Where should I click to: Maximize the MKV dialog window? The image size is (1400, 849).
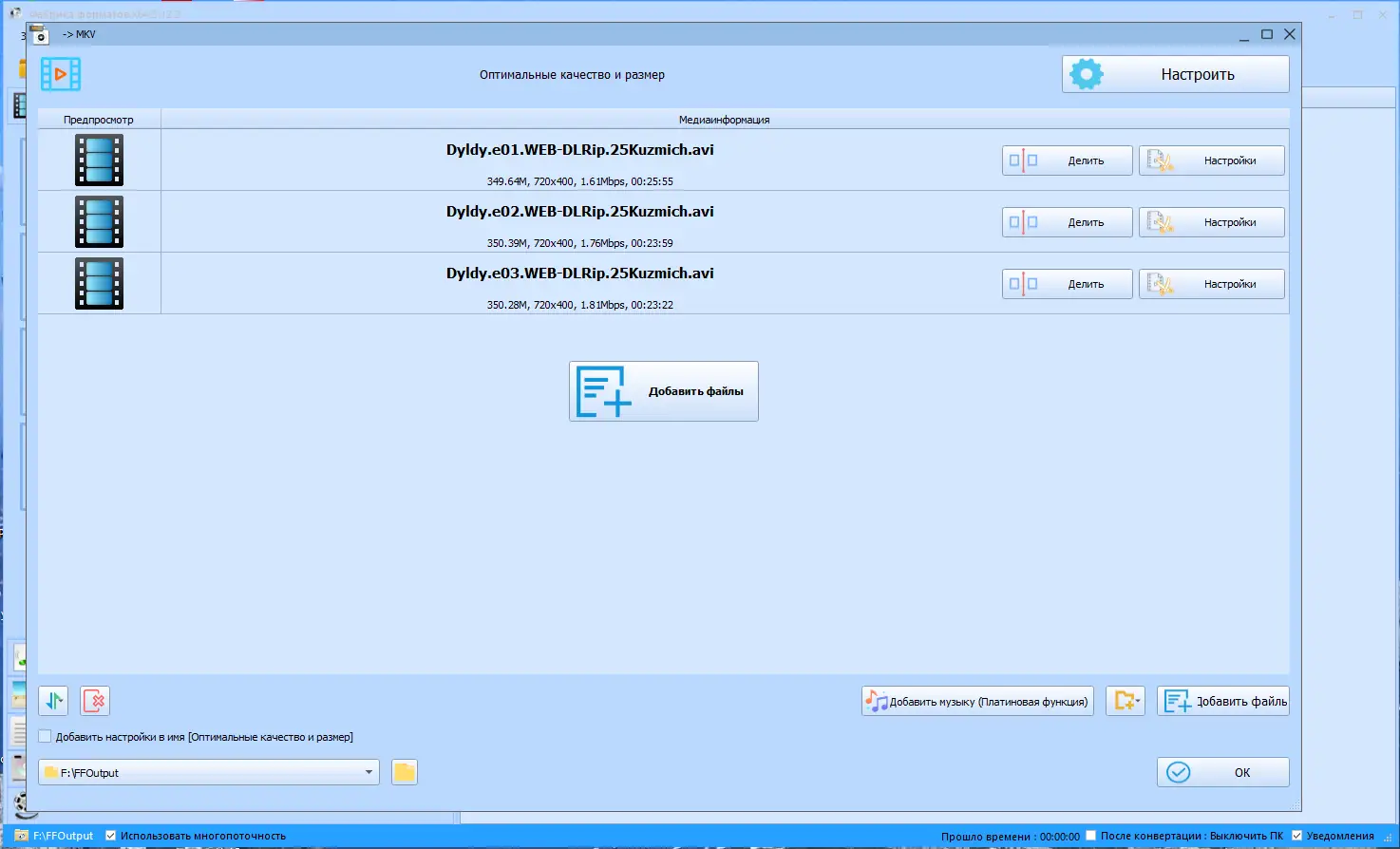tap(1267, 34)
